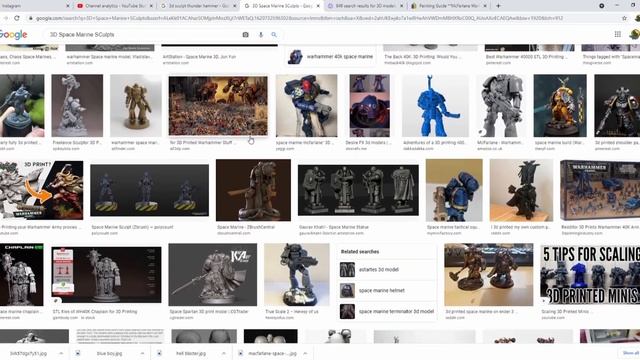Open the Chaplain STL files for 3D Printing image

pyautogui.click(x=106, y=275)
